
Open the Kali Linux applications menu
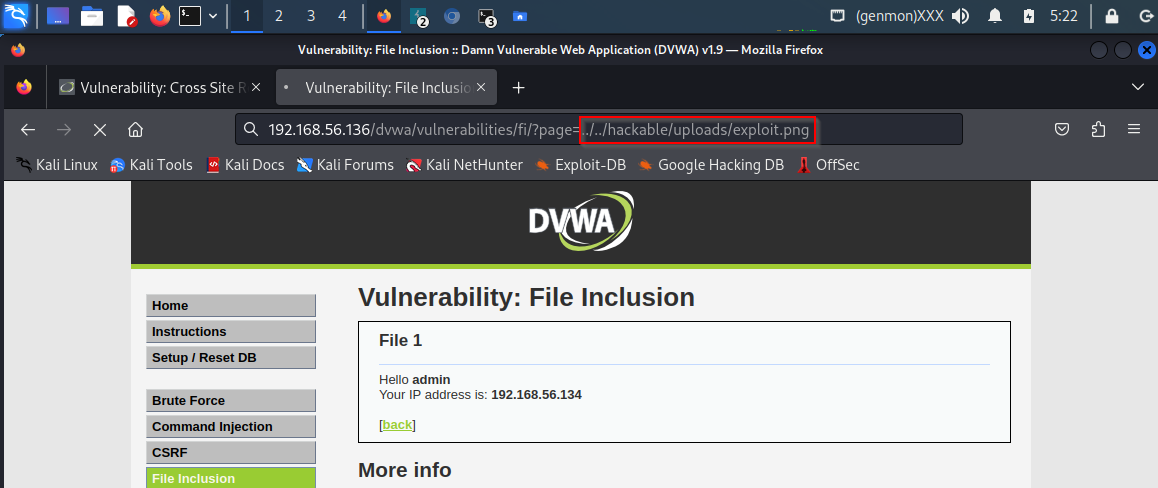[x=16, y=16]
